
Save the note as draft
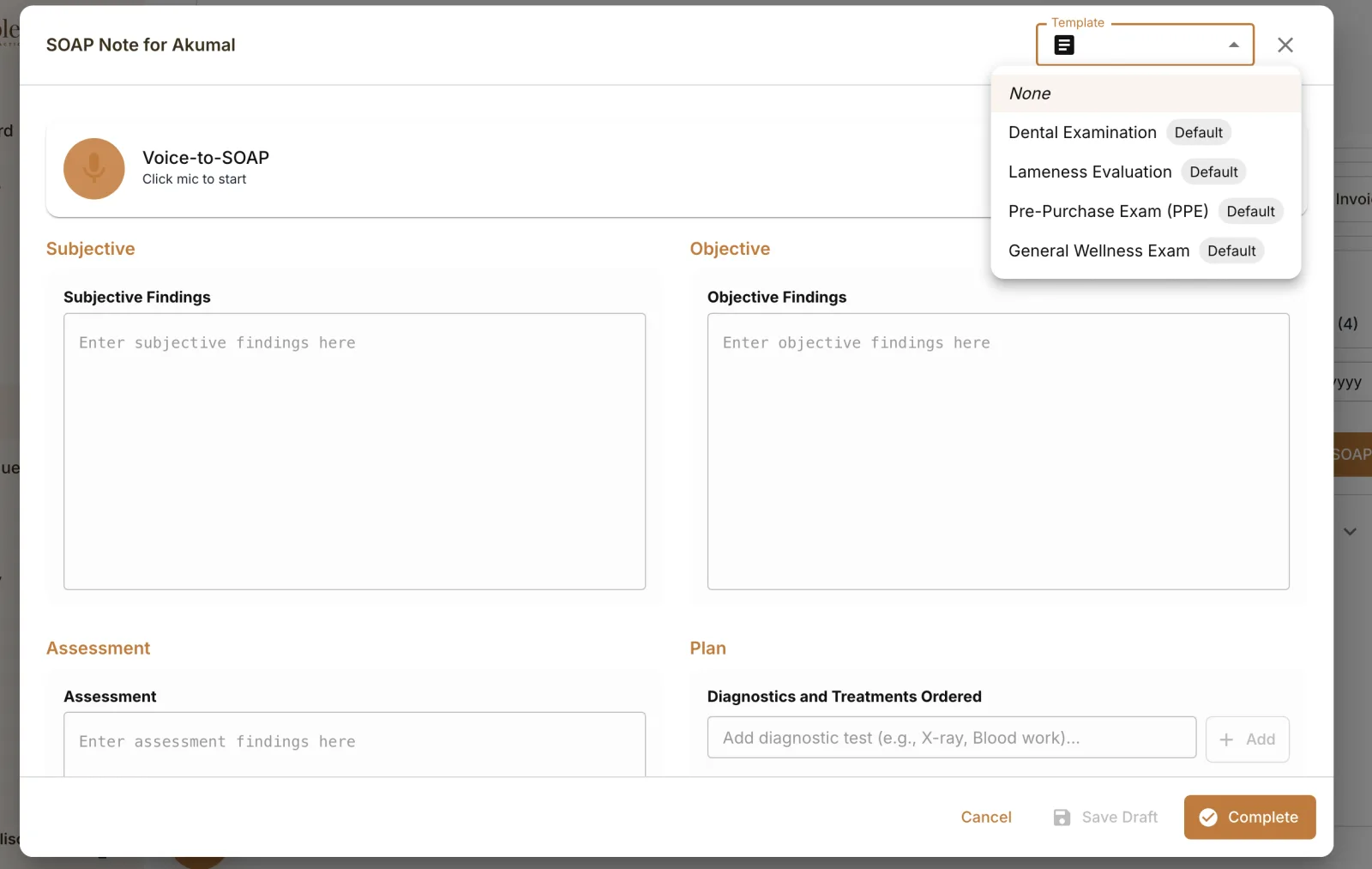1105,818
